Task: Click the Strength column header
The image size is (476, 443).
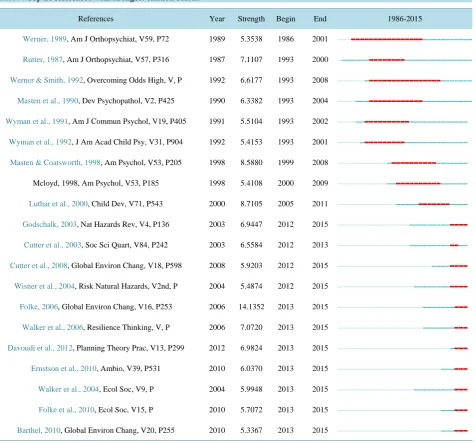Action: click(251, 19)
